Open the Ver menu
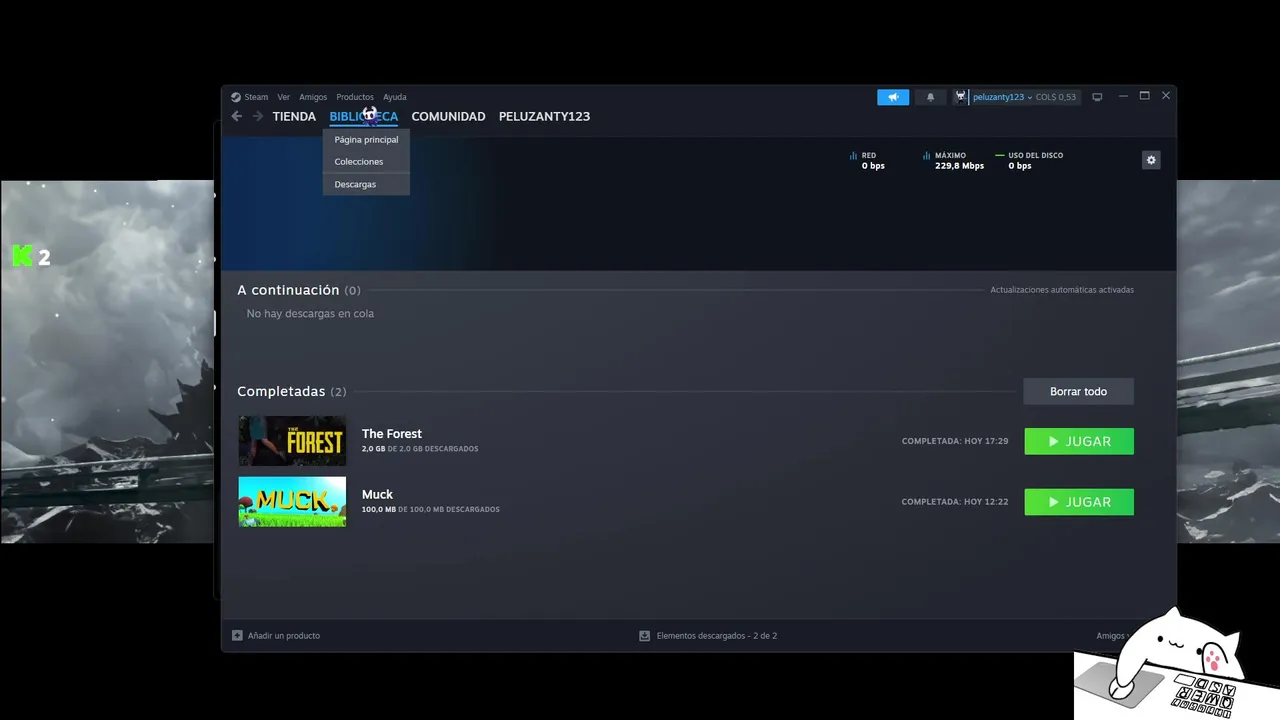 pyautogui.click(x=284, y=97)
